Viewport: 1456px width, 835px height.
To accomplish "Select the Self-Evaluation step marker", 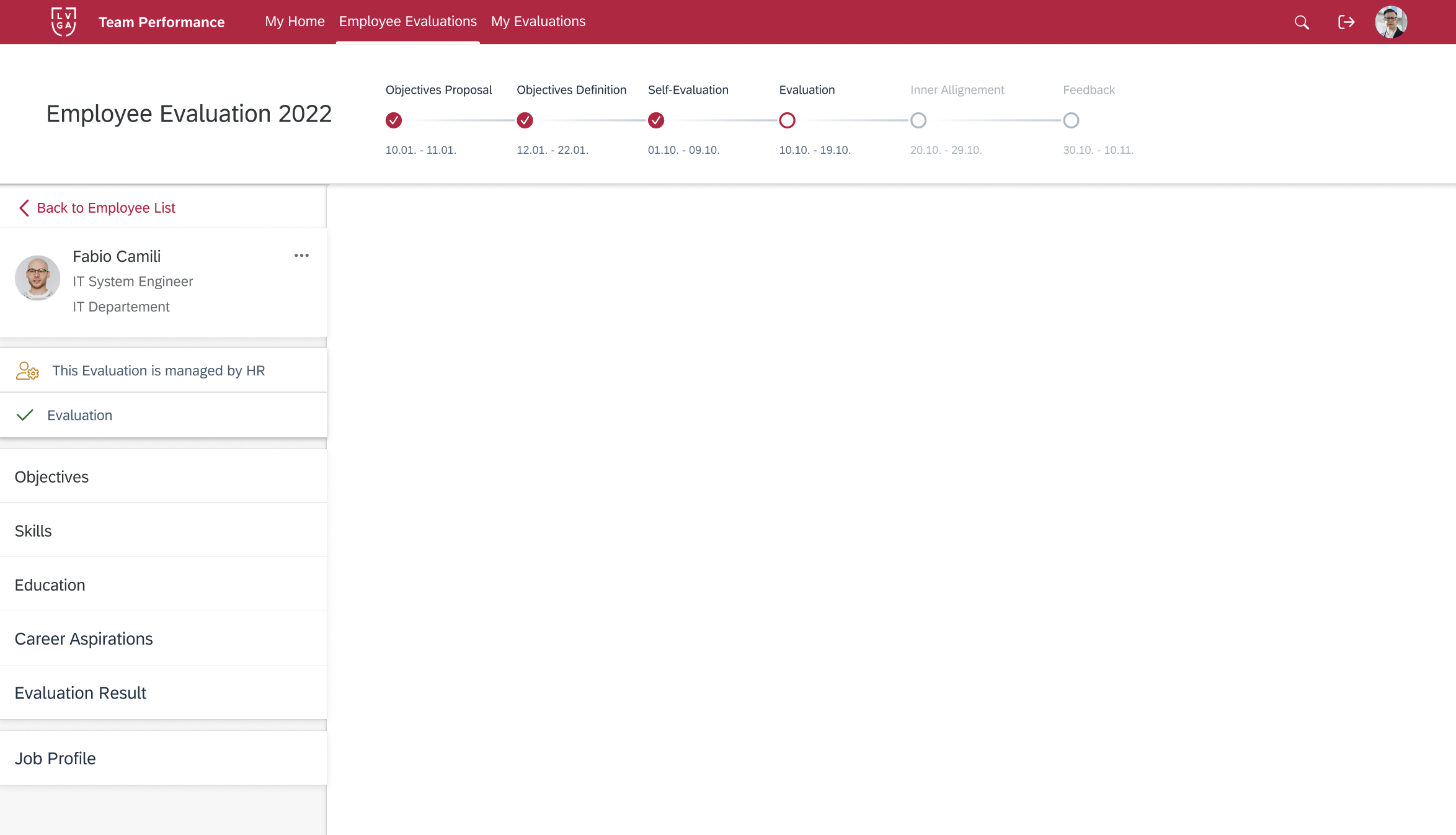I will pos(656,120).
